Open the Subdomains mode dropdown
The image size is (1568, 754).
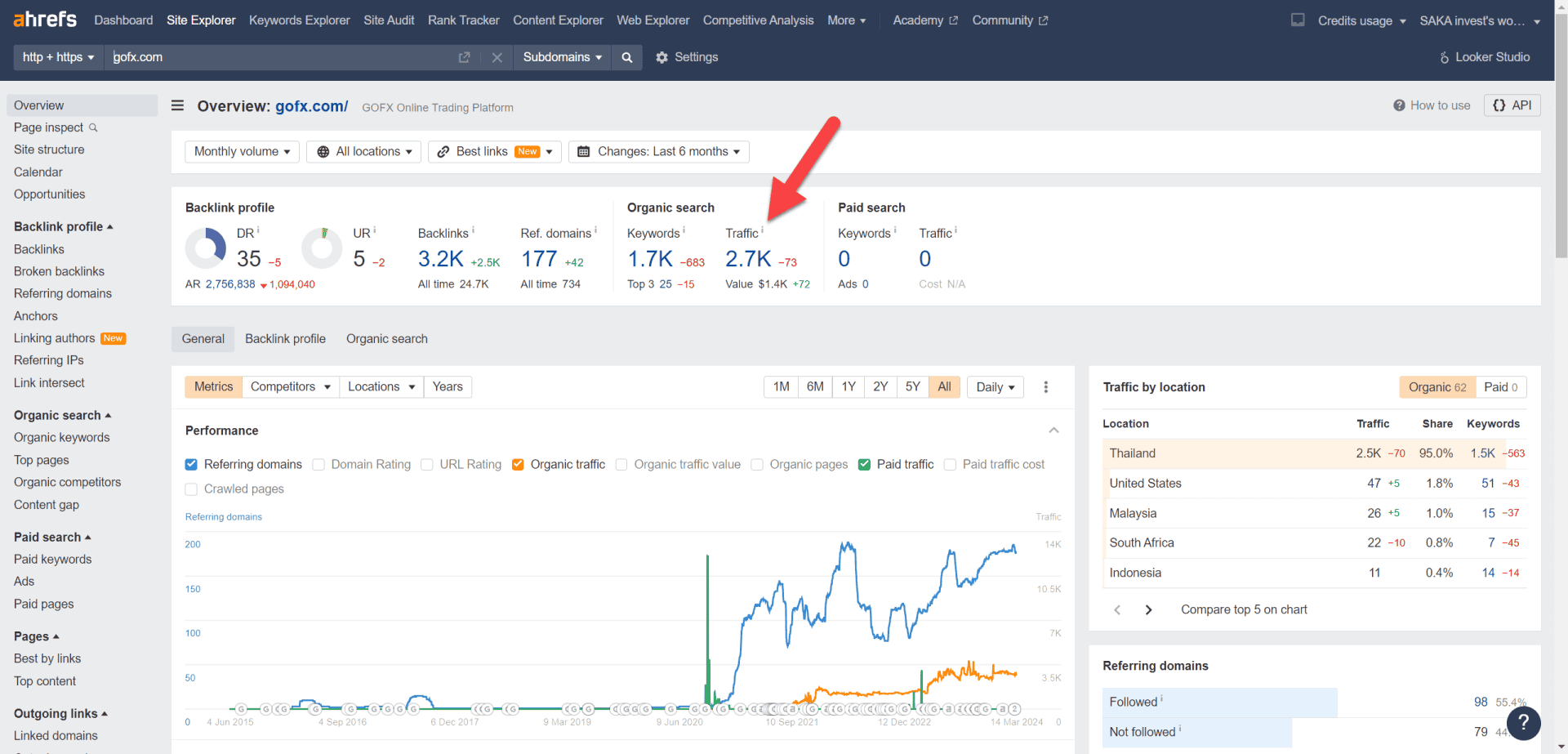pyautogui.click(x=562, y=57)
